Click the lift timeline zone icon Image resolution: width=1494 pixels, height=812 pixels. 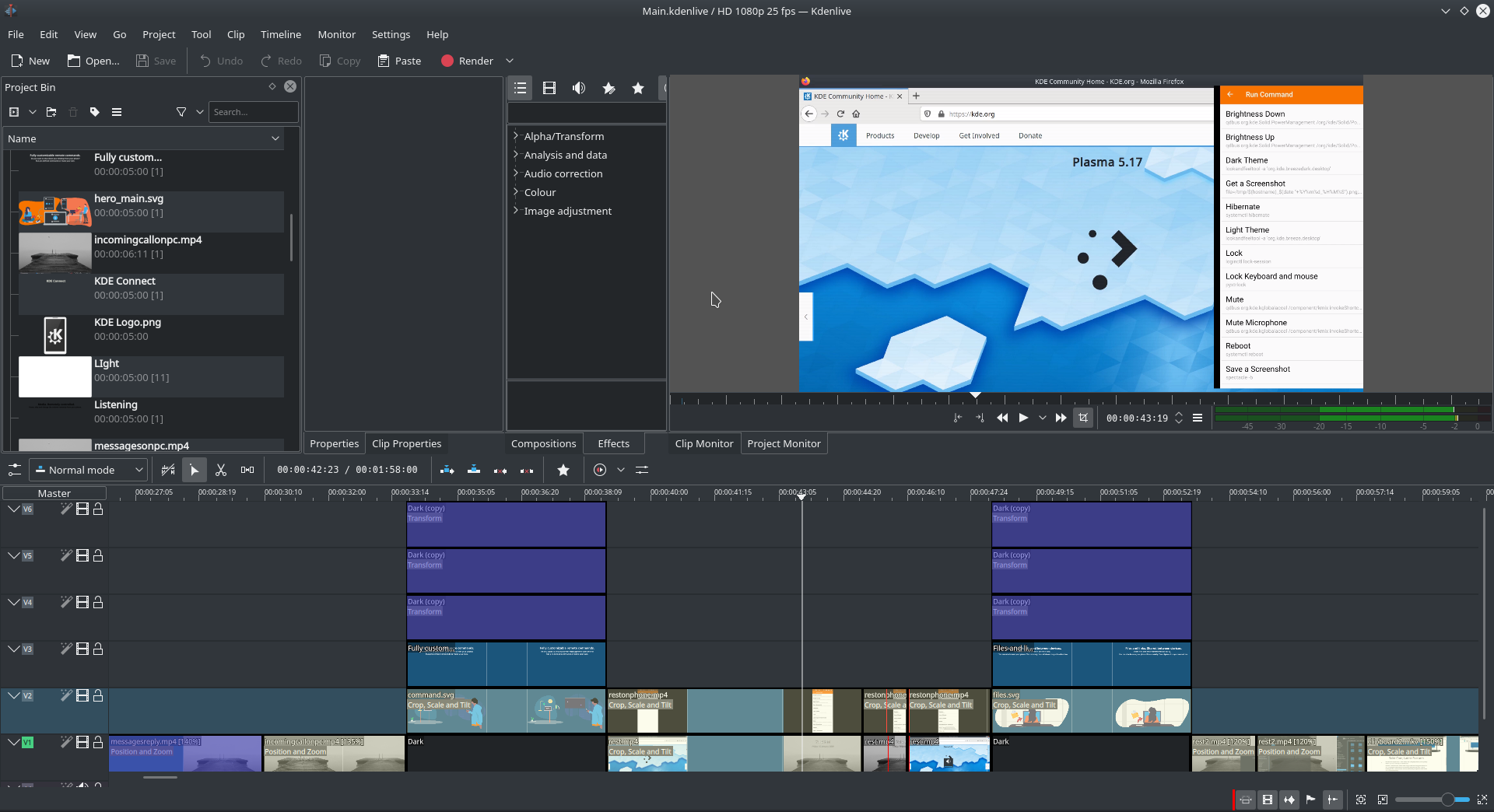click(527, 470)
